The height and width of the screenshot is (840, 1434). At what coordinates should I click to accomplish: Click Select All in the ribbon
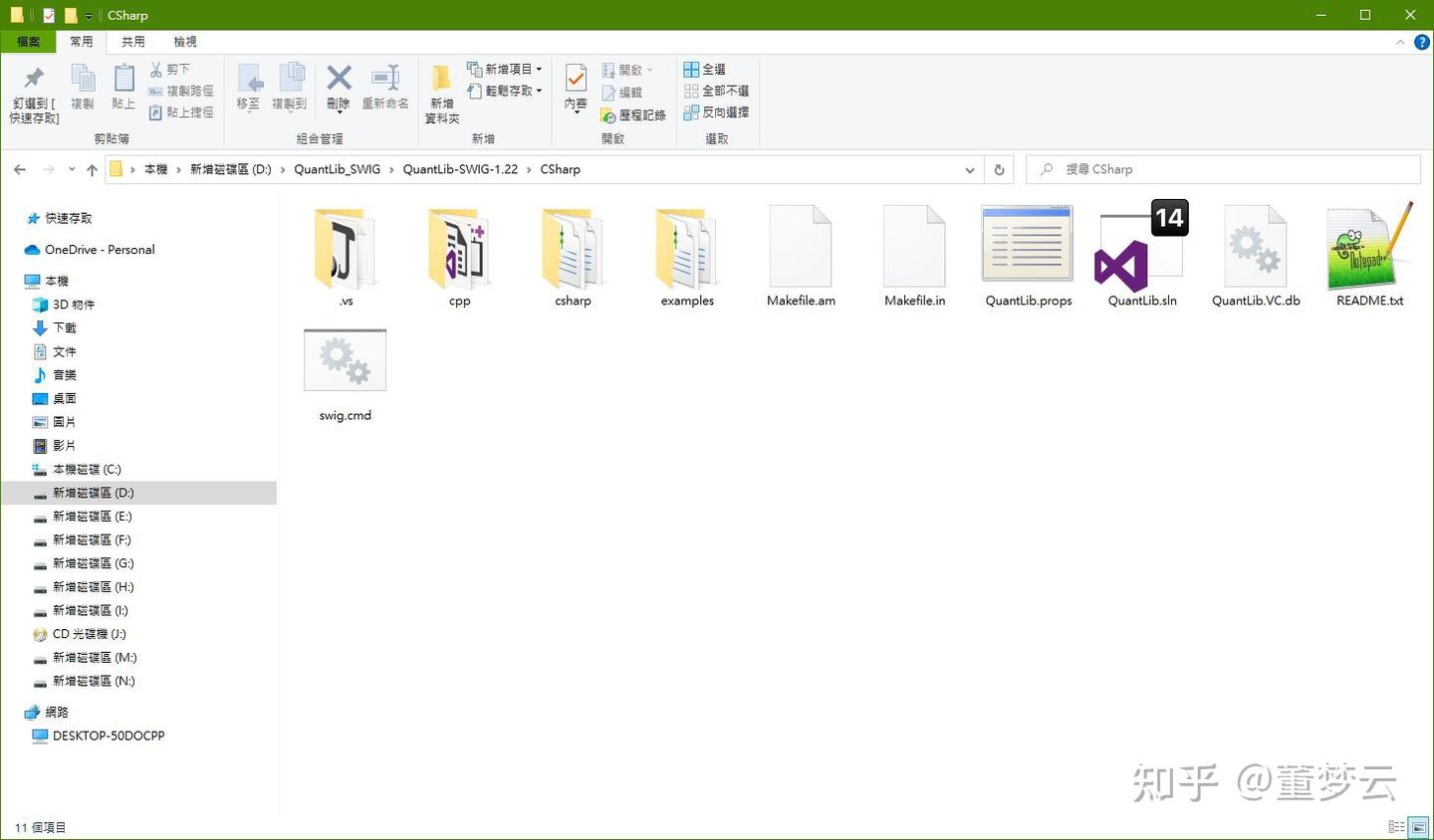tap(704, 69)
